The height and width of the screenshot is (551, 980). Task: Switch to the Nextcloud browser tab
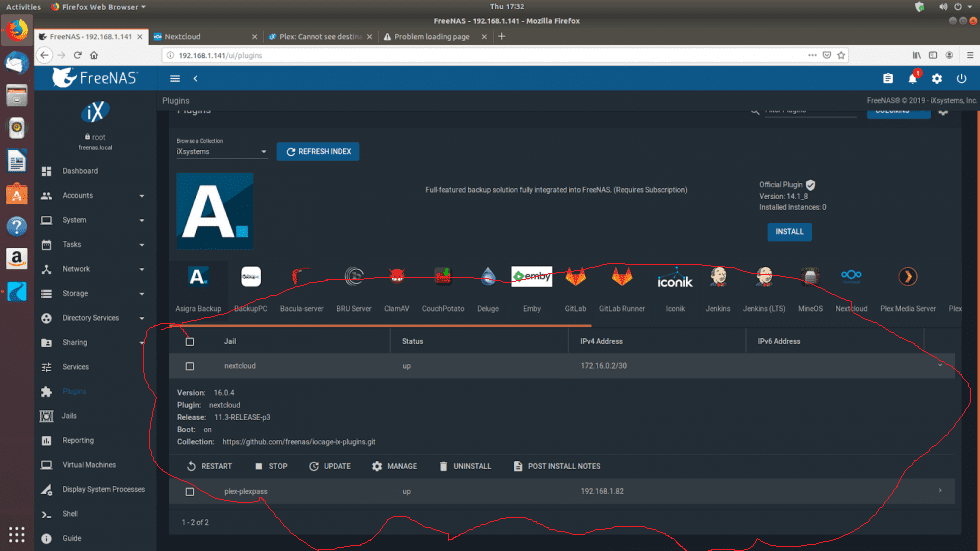coord(205,36)
